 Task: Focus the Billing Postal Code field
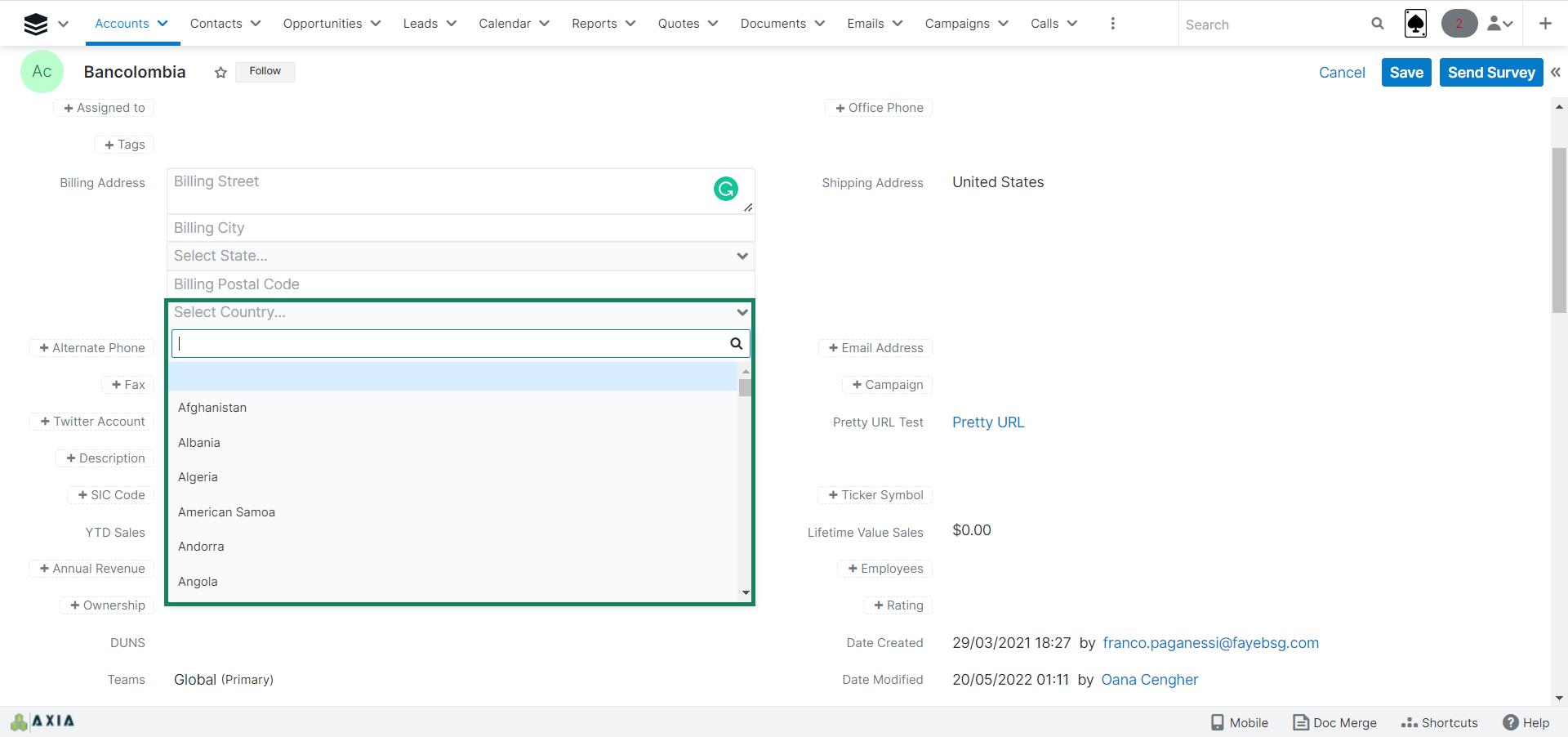[461, 284]
